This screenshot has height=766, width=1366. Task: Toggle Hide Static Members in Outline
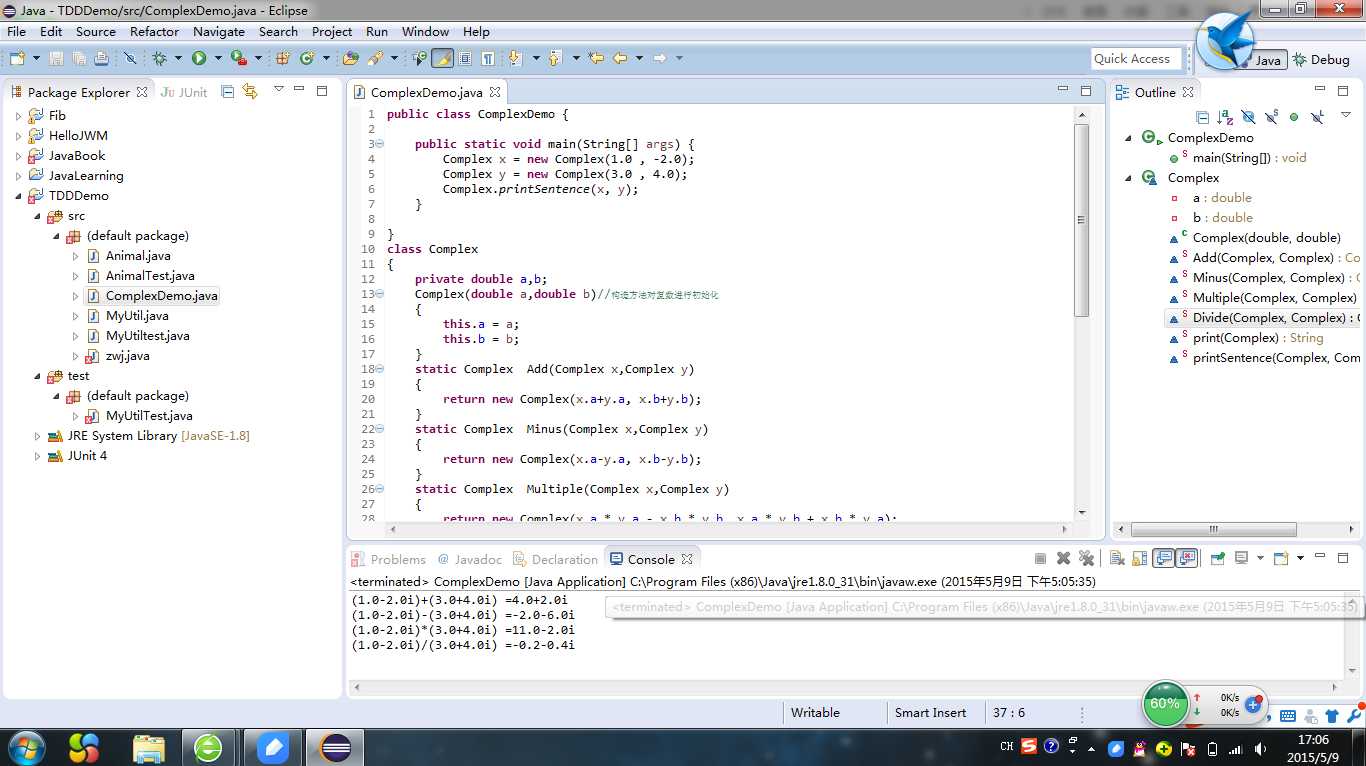(1271, 117)
